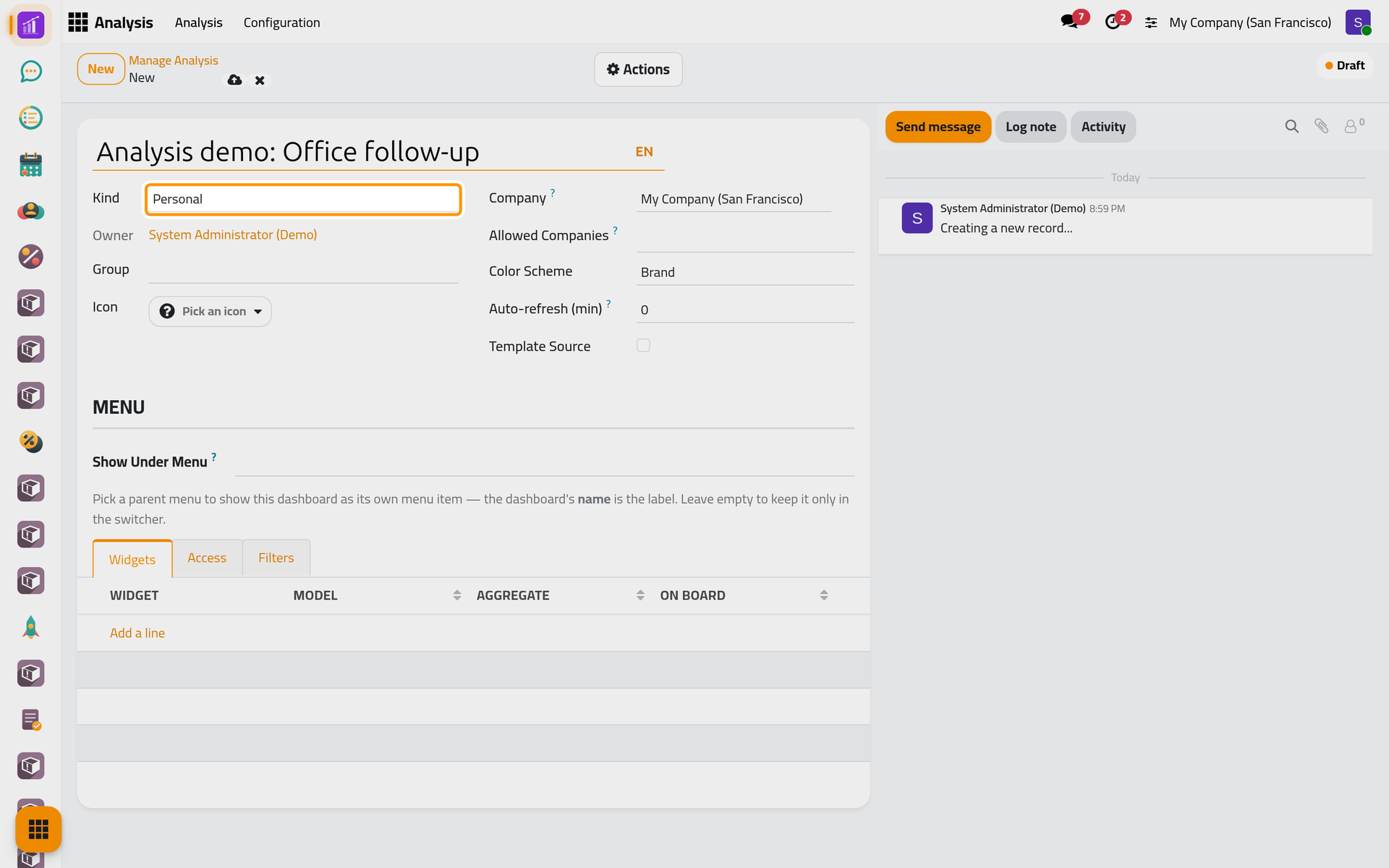This screenshot has width=1389, height=868.
Task: Open the Analysis app icon in sidebar
Action: (30, 25)
